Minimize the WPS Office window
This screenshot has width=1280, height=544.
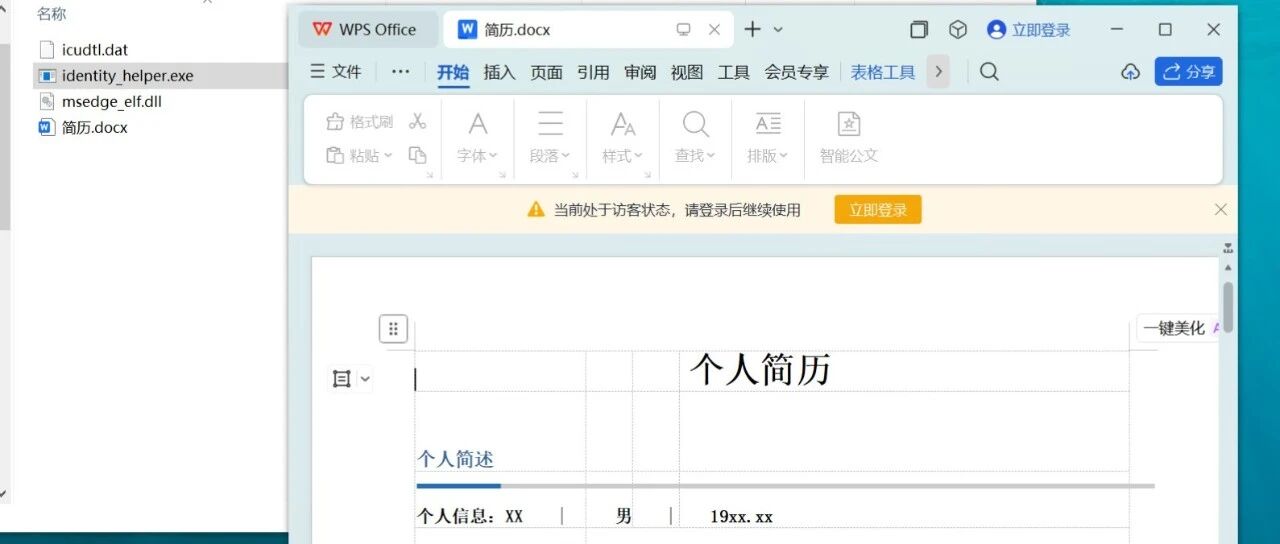1118,30
